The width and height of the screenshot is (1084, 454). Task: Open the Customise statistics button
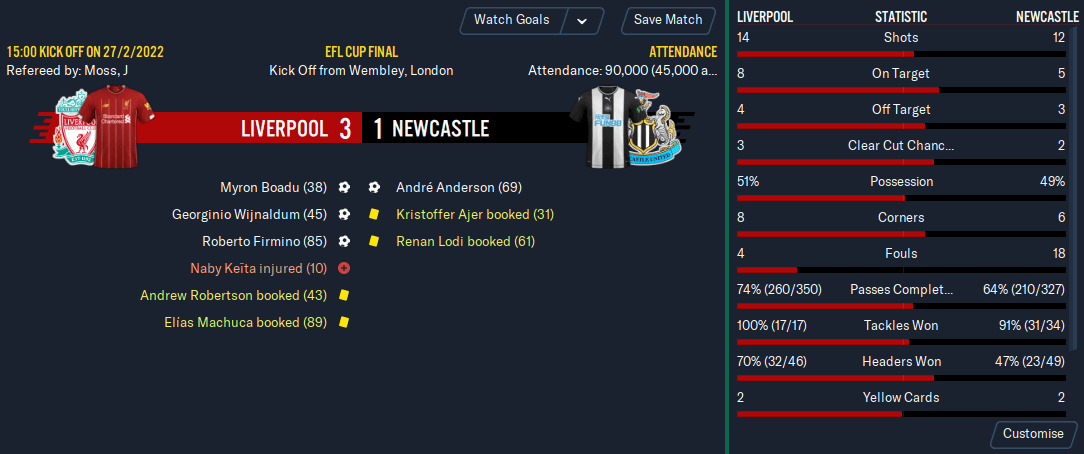tap(1033, 433)
